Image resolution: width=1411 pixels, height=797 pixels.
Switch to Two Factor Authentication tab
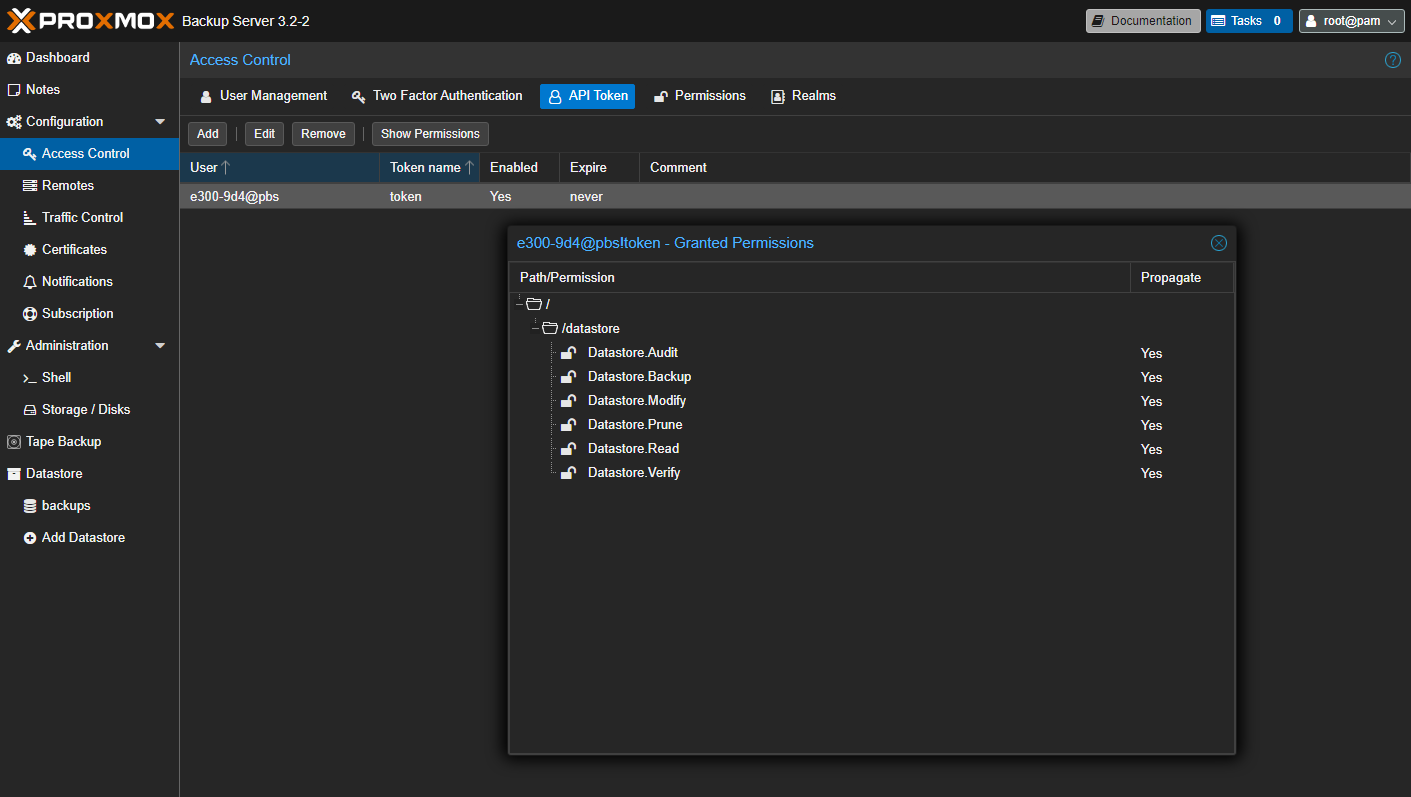tap(437, 96)
